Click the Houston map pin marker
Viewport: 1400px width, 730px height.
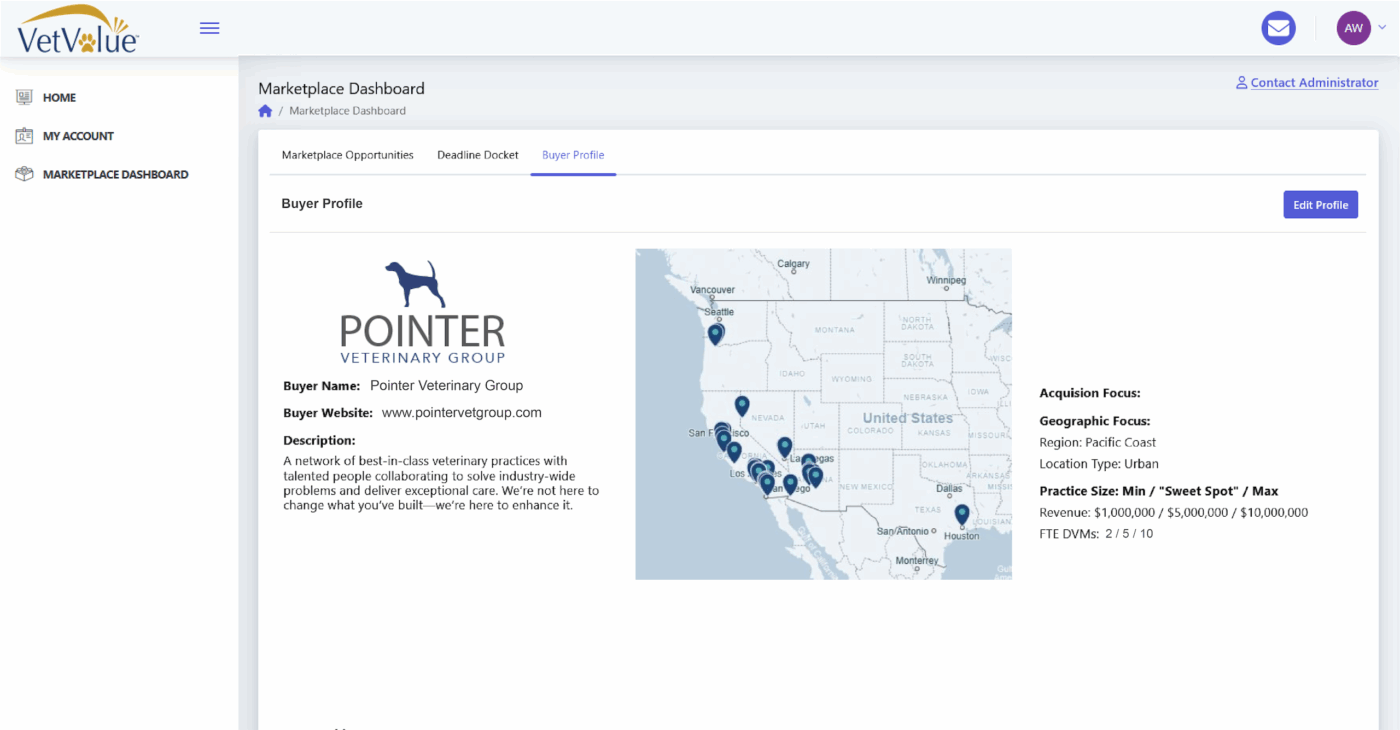pyautogui.click(x=962, y=514)
